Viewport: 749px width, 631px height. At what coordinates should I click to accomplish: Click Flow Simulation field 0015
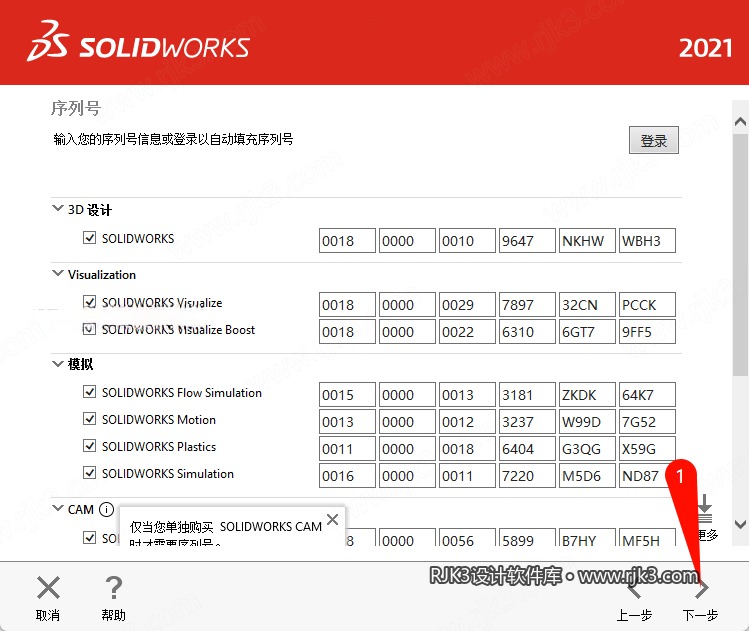coord(347,395)
